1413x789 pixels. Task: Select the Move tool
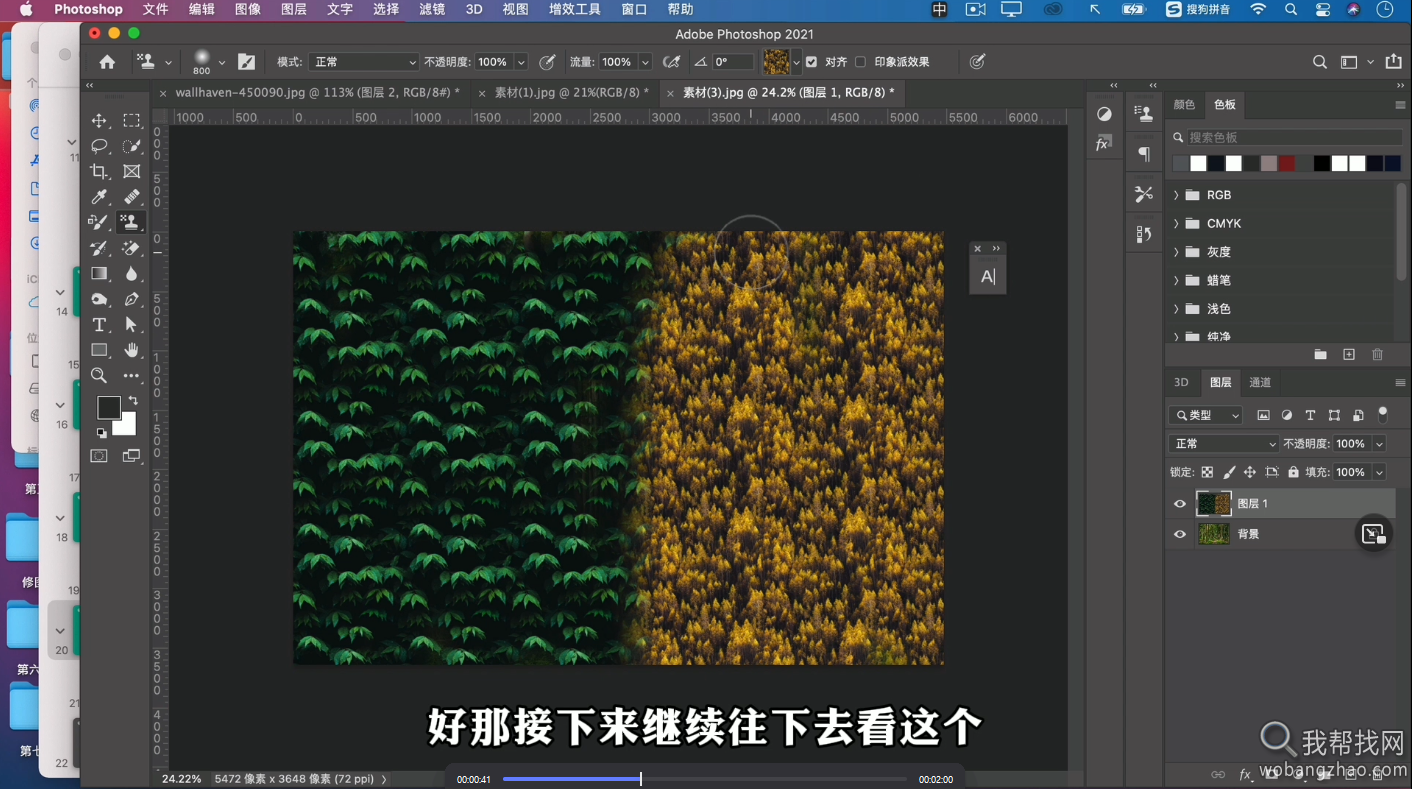click(99, 121)
